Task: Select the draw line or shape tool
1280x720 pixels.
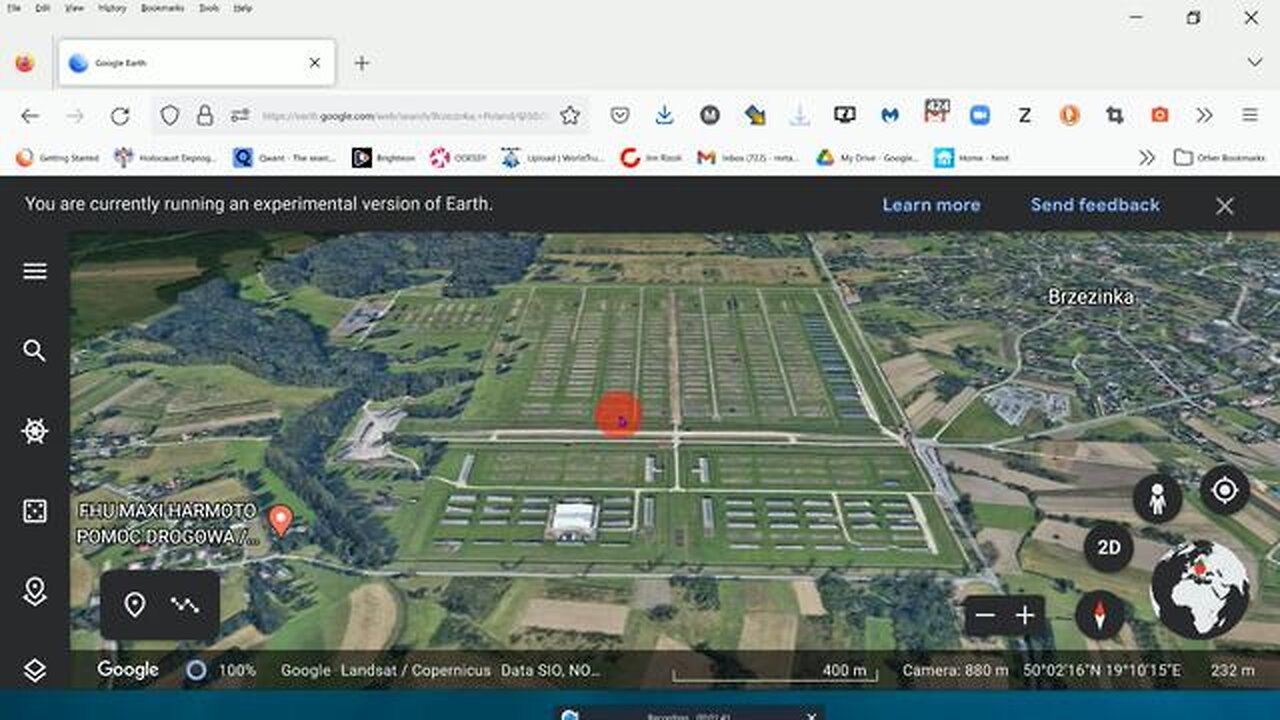Action: [185, 605]
